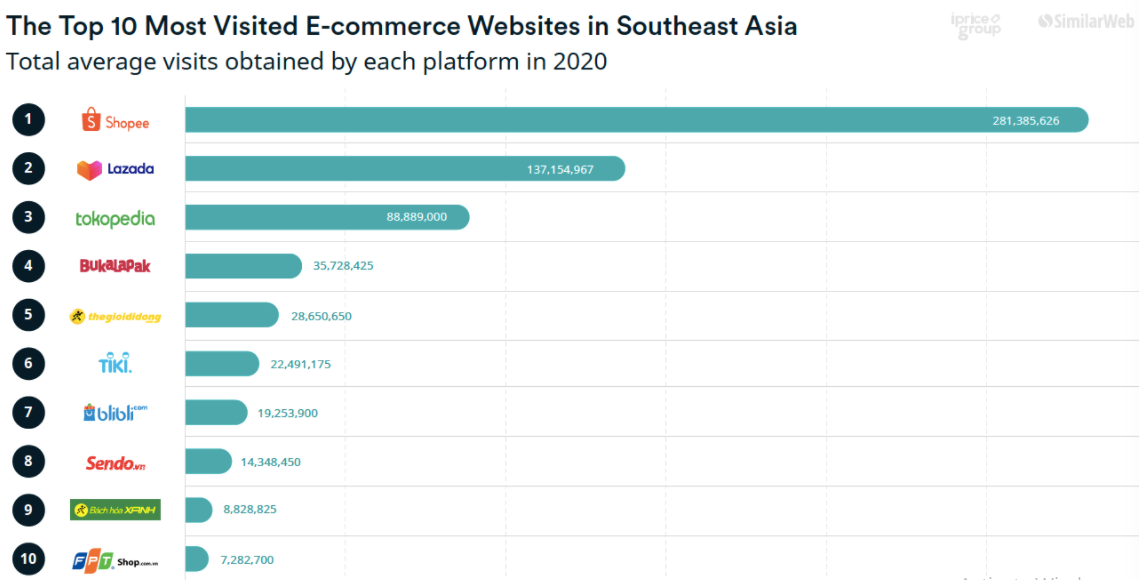
Task: Click the Shopee logo
Action: (115, 121)
